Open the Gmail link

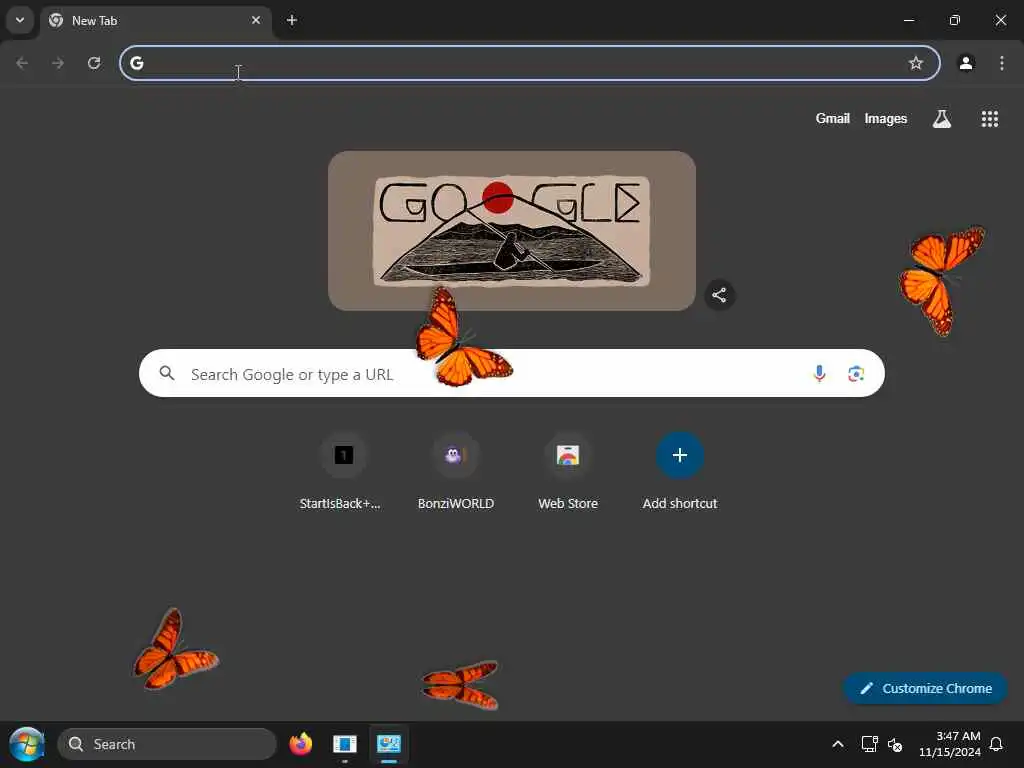point(833,118)
